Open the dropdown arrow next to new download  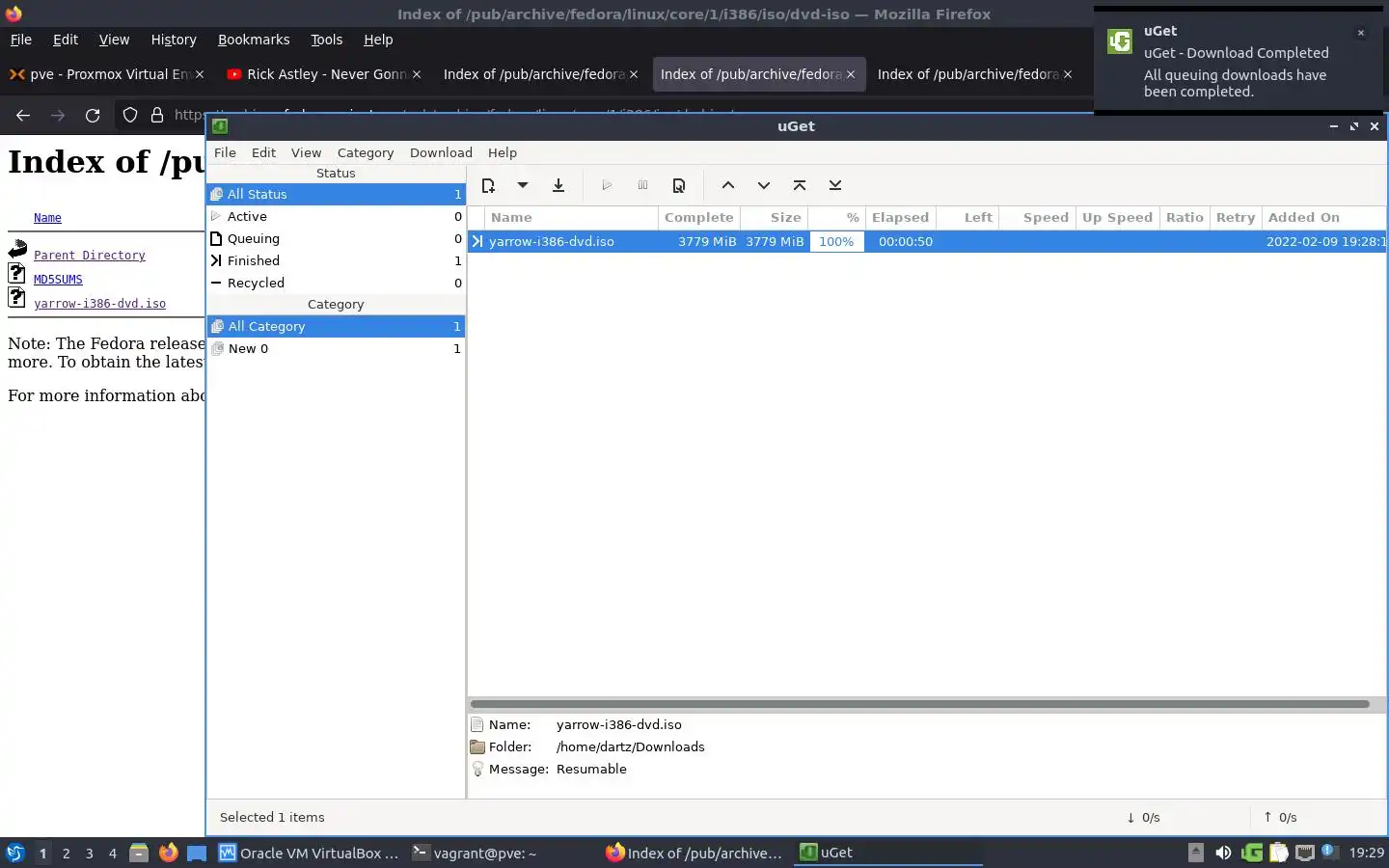(522, 185)
